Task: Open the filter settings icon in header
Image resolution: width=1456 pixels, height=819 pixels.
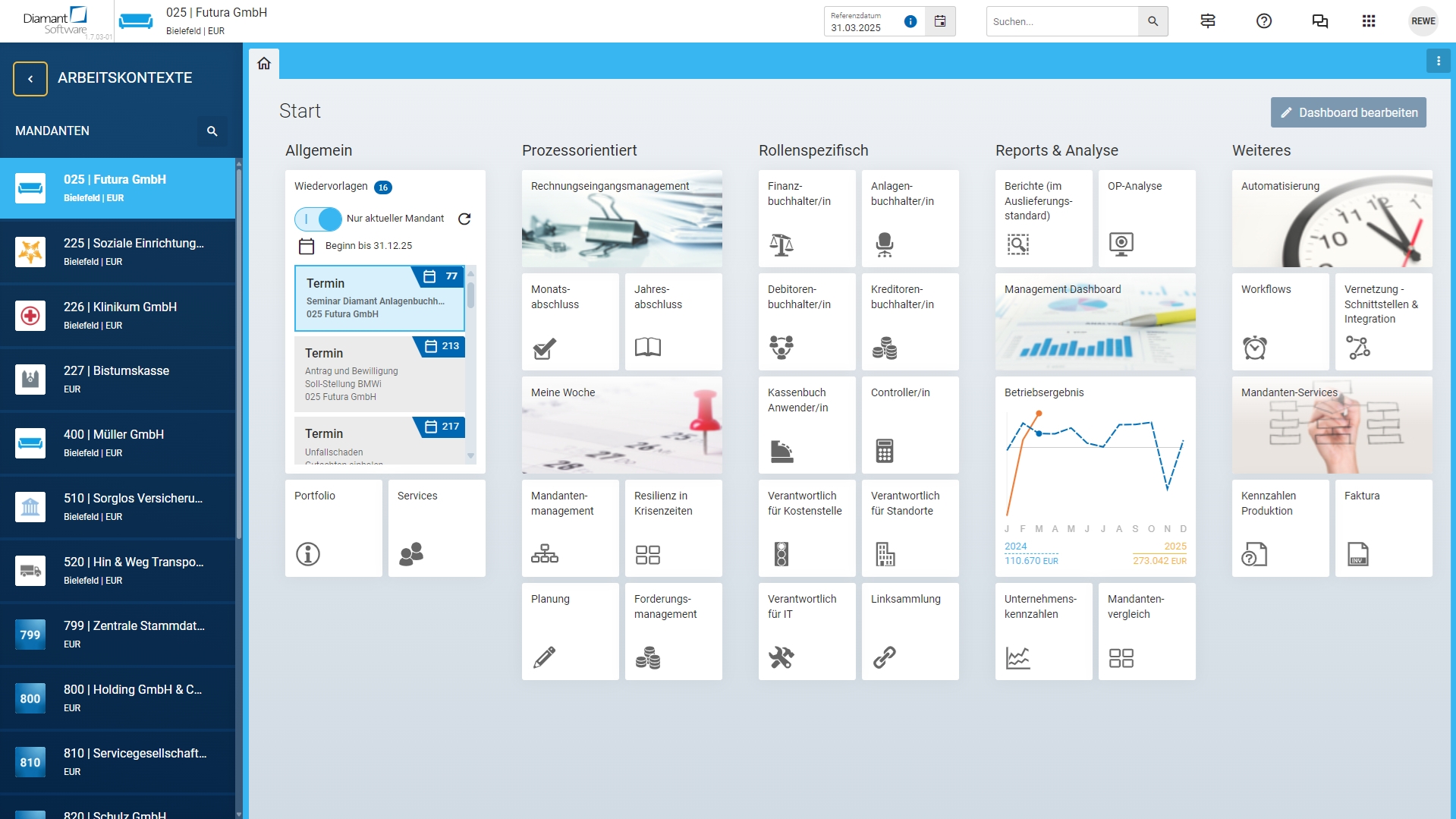Action: pos(1207,21)
